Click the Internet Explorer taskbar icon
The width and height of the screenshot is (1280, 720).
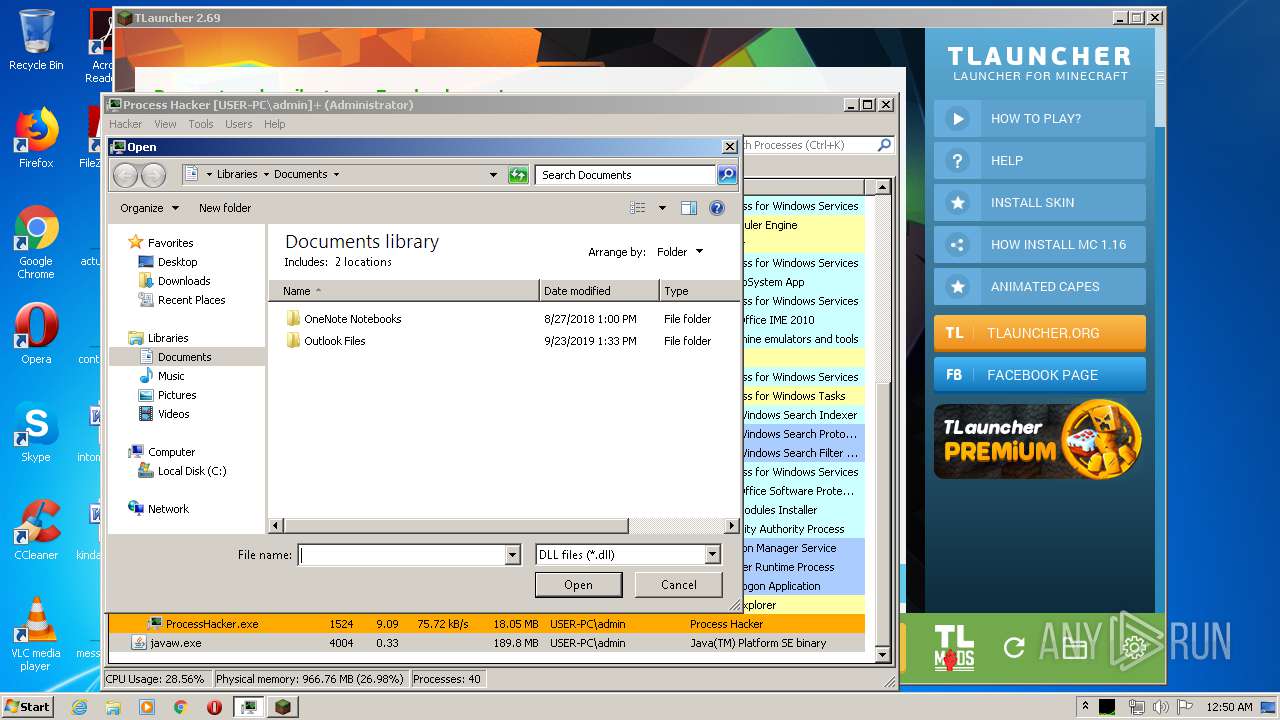79,707
